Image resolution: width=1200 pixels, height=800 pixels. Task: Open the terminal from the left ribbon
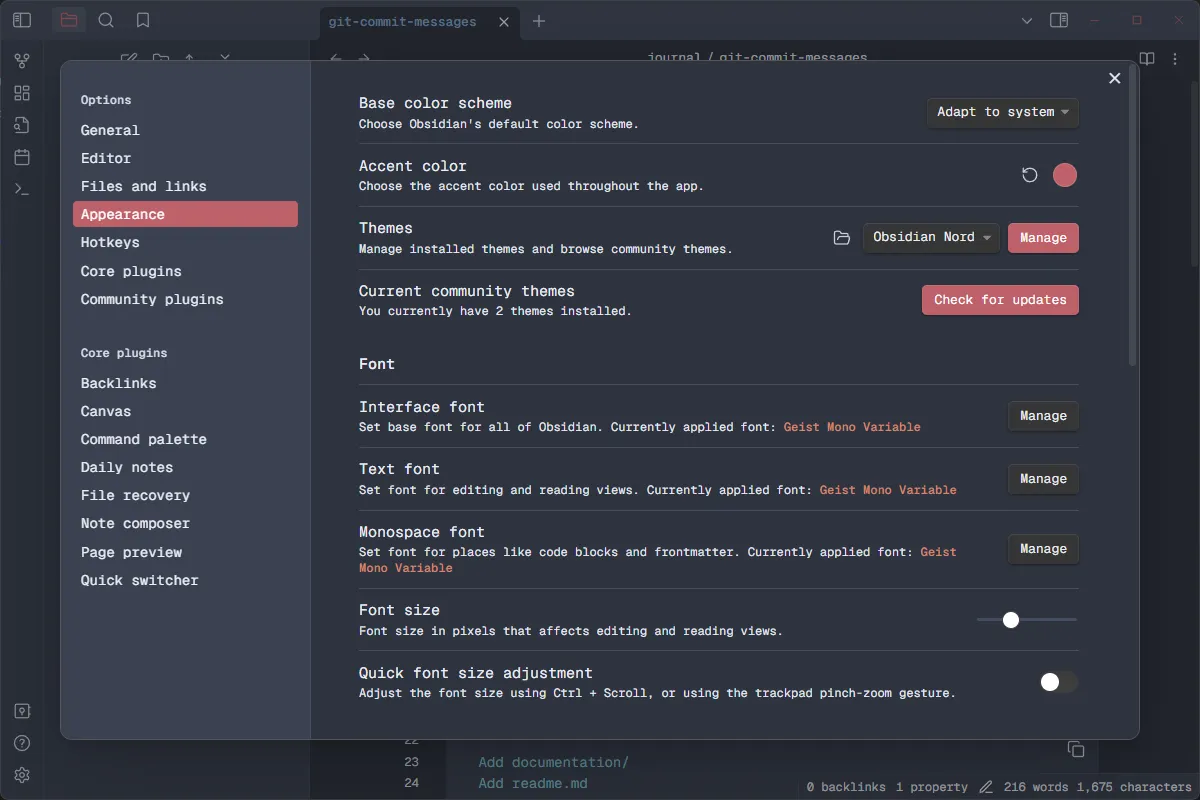pos(22,188)
